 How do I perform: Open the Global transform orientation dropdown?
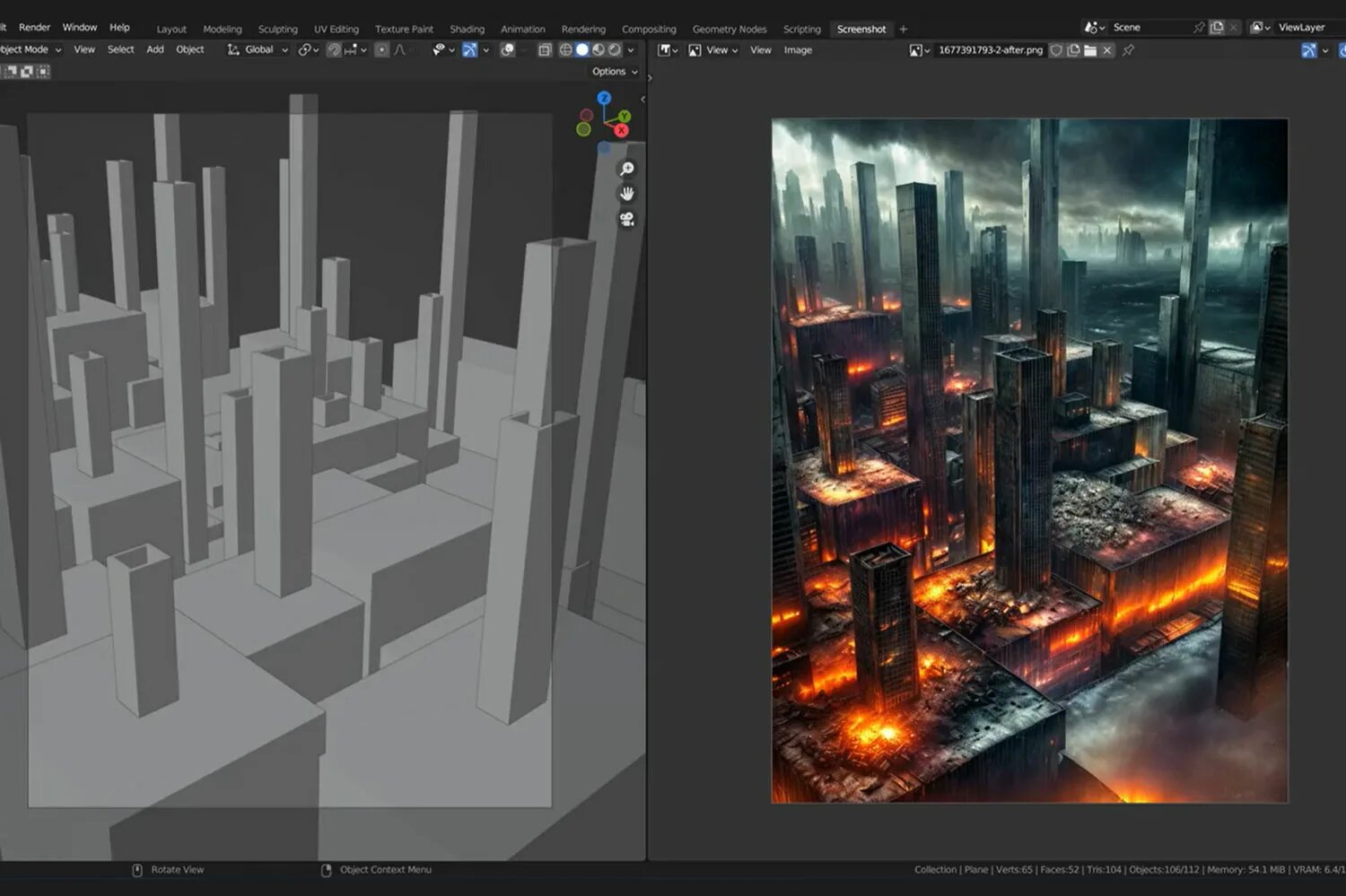pyautogui.click(x=259, y=50)
